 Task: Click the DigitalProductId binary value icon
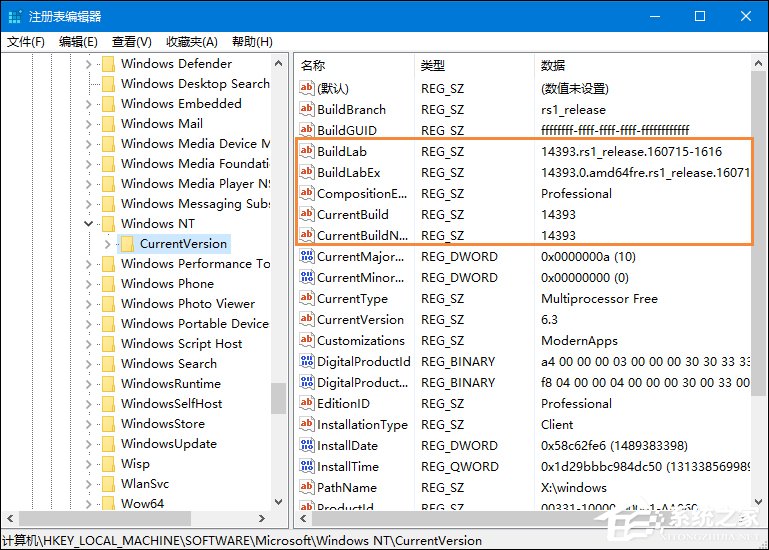pos(307,362)
